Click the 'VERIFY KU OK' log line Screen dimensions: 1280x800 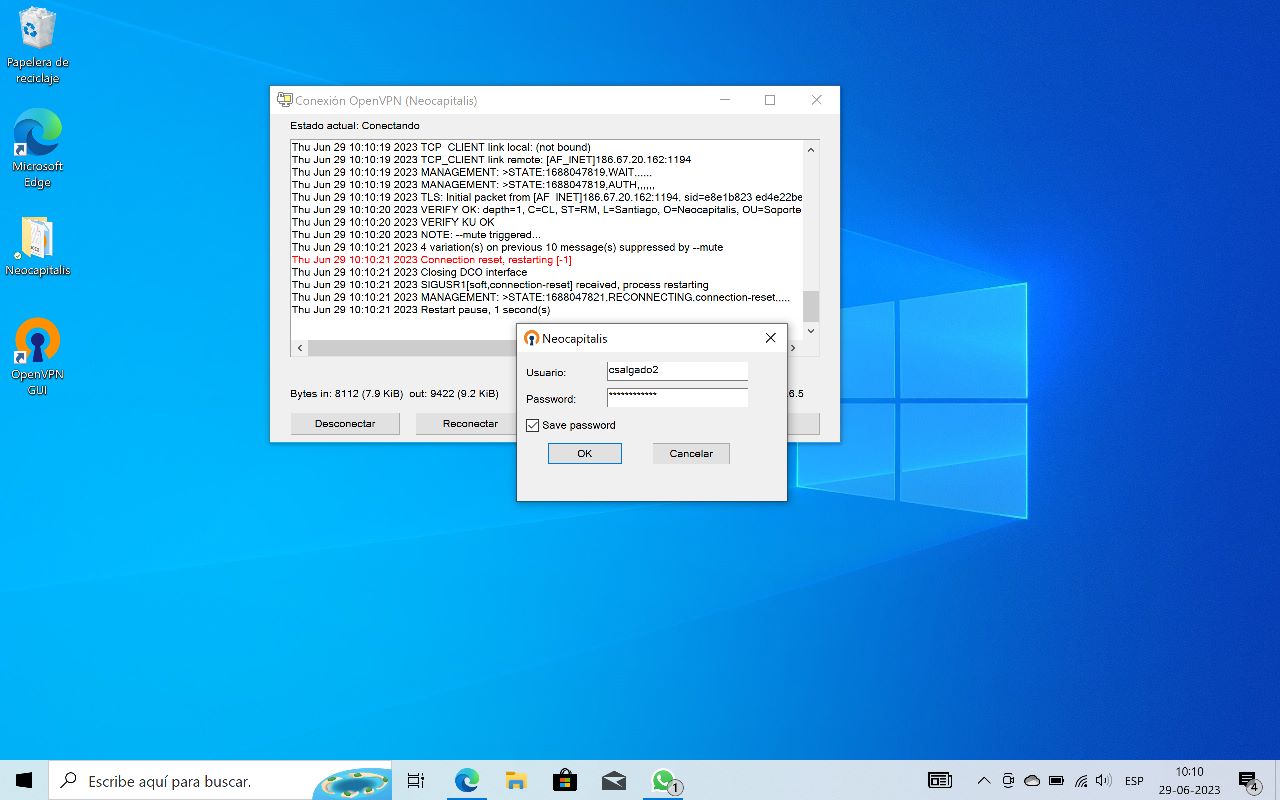pos(393,222)
